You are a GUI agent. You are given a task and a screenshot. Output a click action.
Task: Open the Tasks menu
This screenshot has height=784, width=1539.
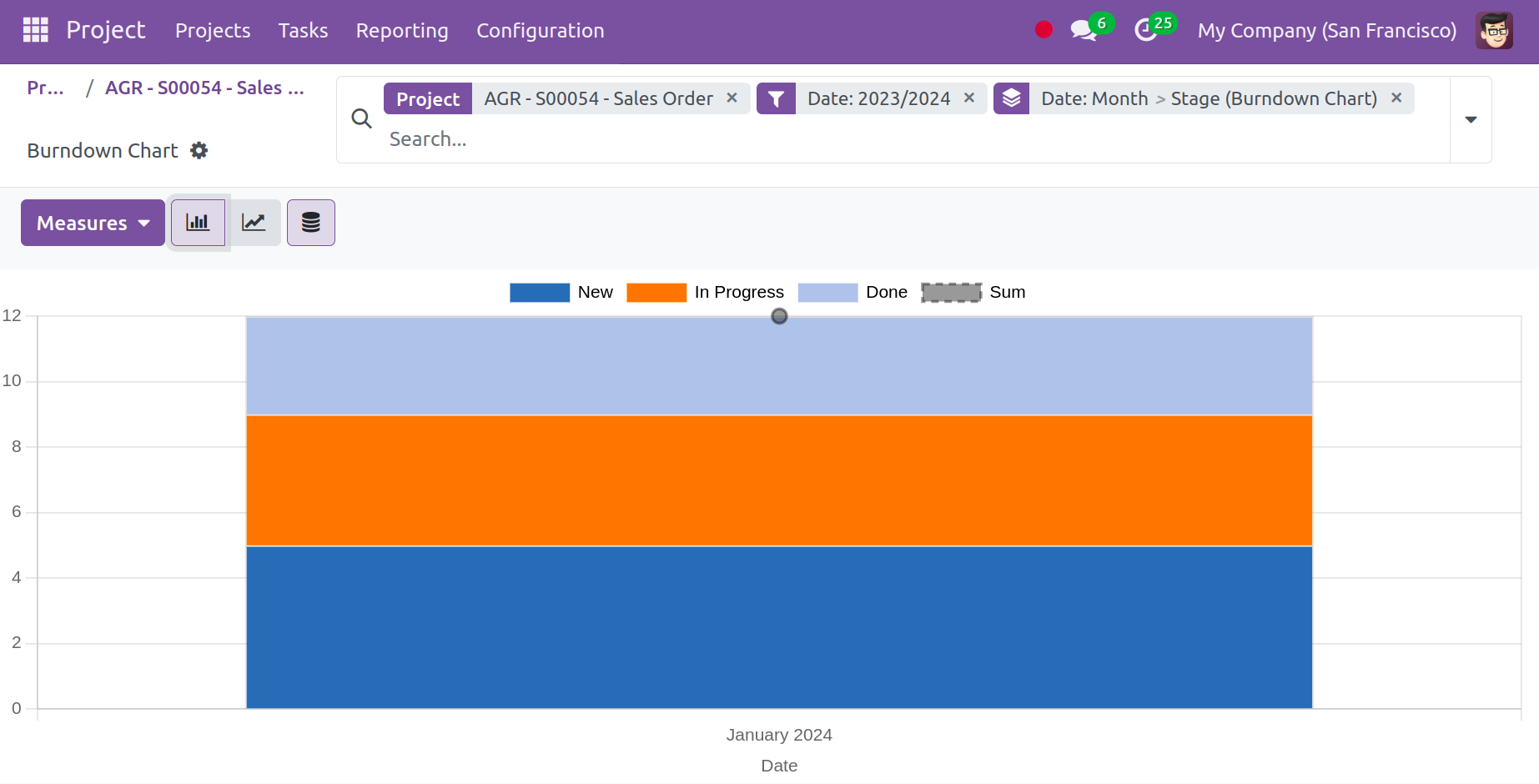click(x=303, y=31)
